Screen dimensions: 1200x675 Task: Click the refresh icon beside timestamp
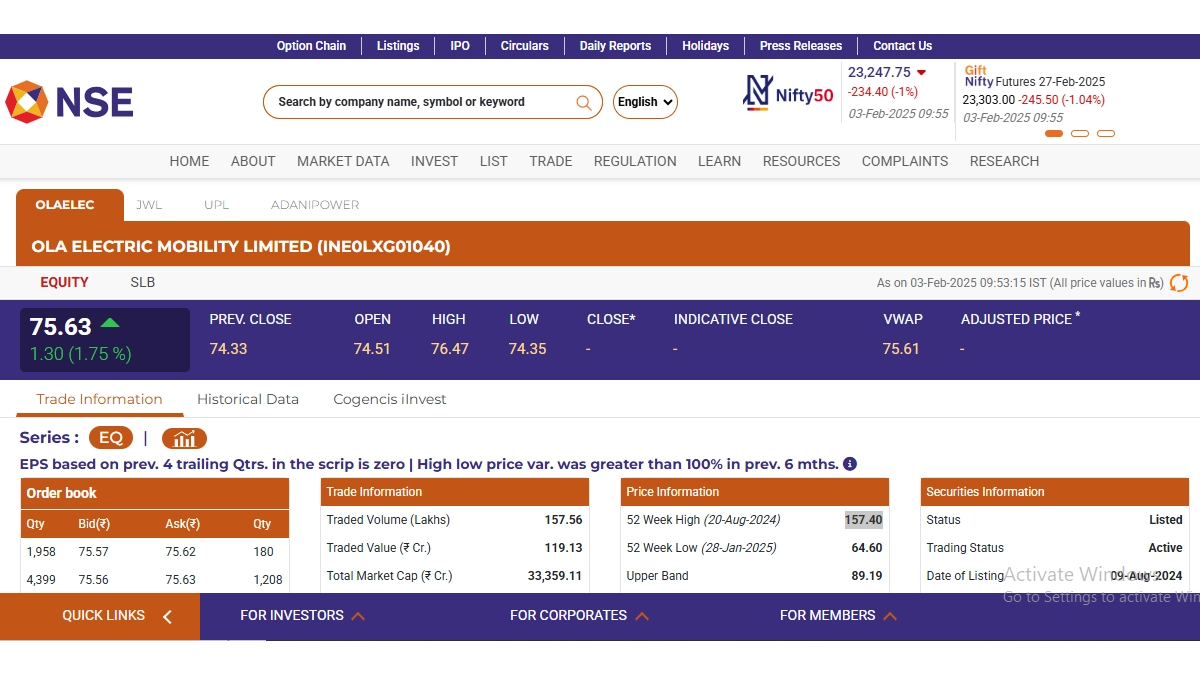pyautogui.click(x=1179, y=283)
